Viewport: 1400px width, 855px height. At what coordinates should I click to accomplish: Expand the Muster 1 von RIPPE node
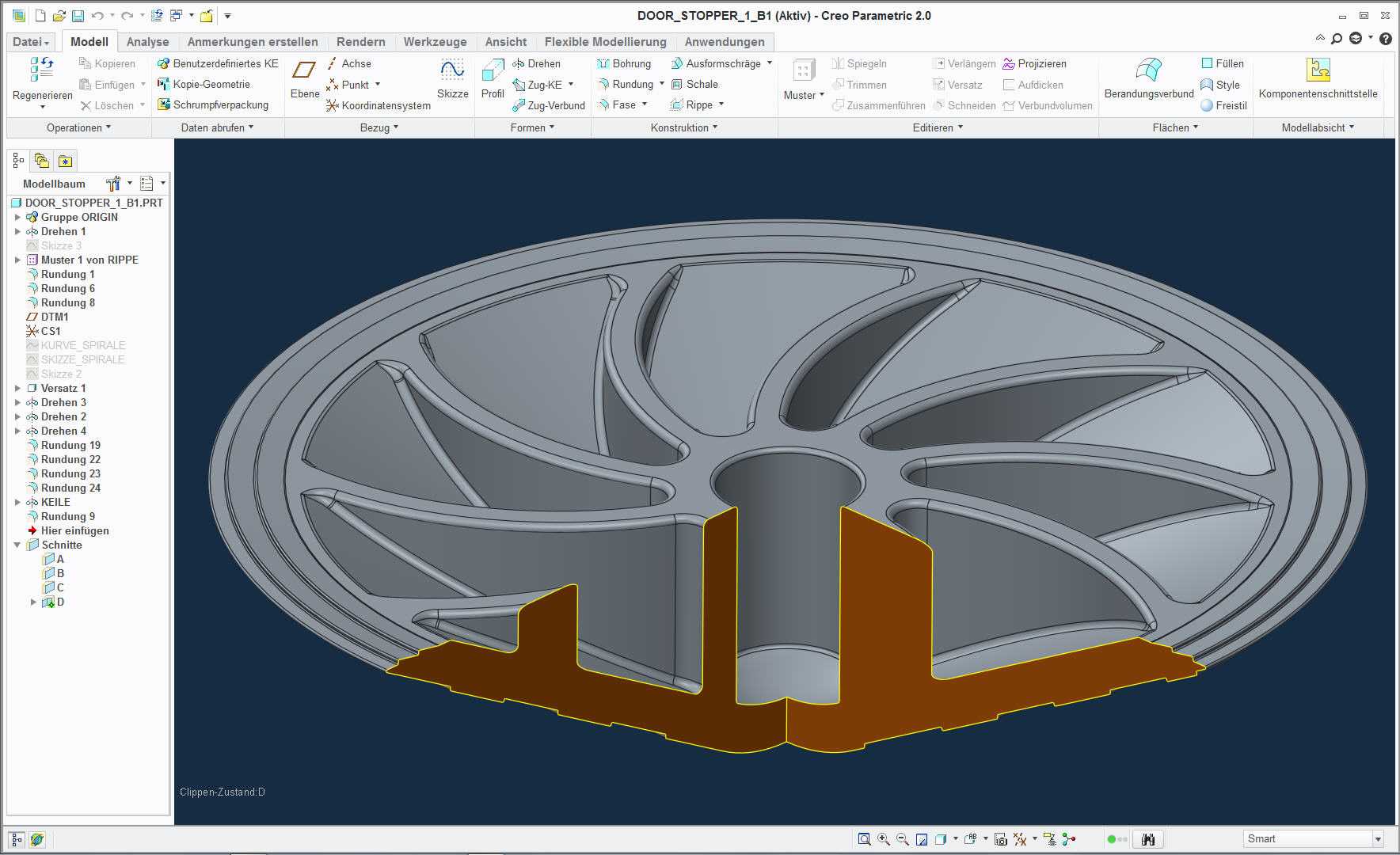click(17, 260)
